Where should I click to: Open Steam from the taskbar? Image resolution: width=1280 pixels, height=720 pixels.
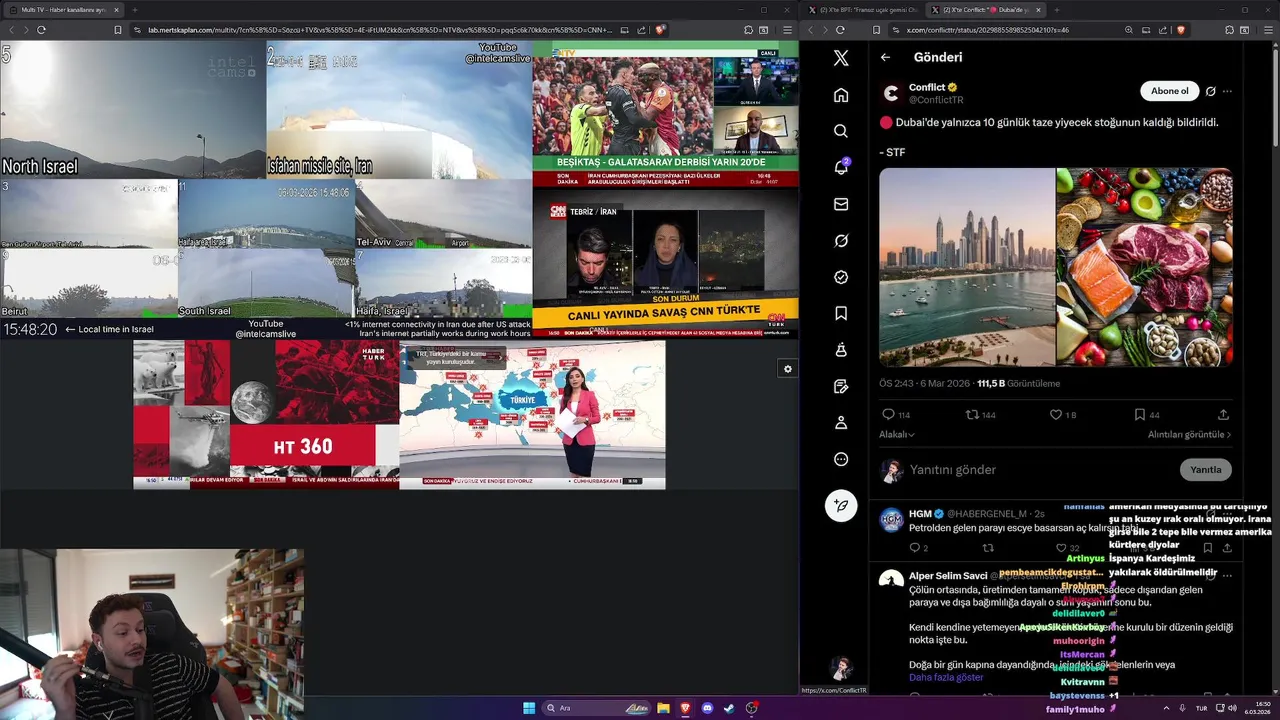[x=729, y=708]
